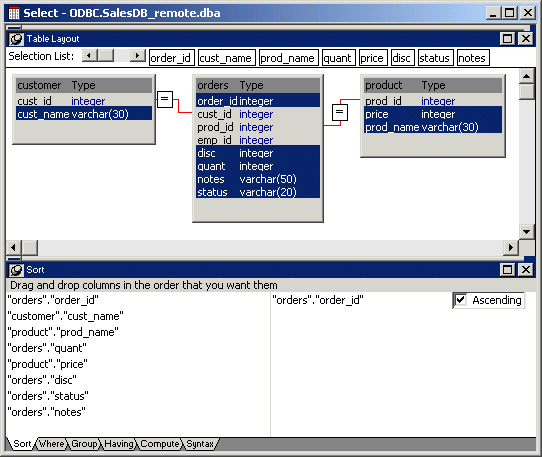Click quant in Selection List
542x457 pixels.
[338, 58]
